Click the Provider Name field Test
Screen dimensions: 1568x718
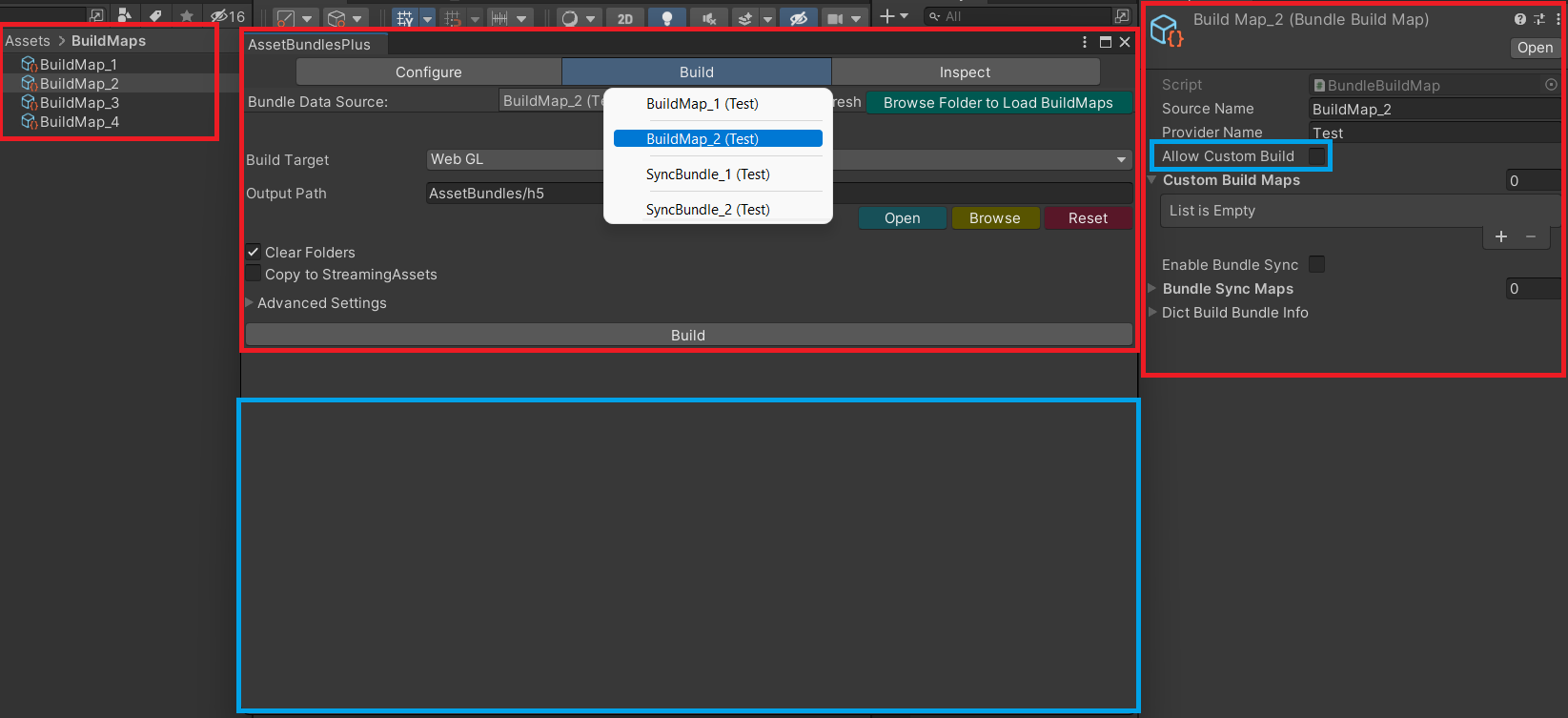pyautogui.click(x=1436, y=133)
